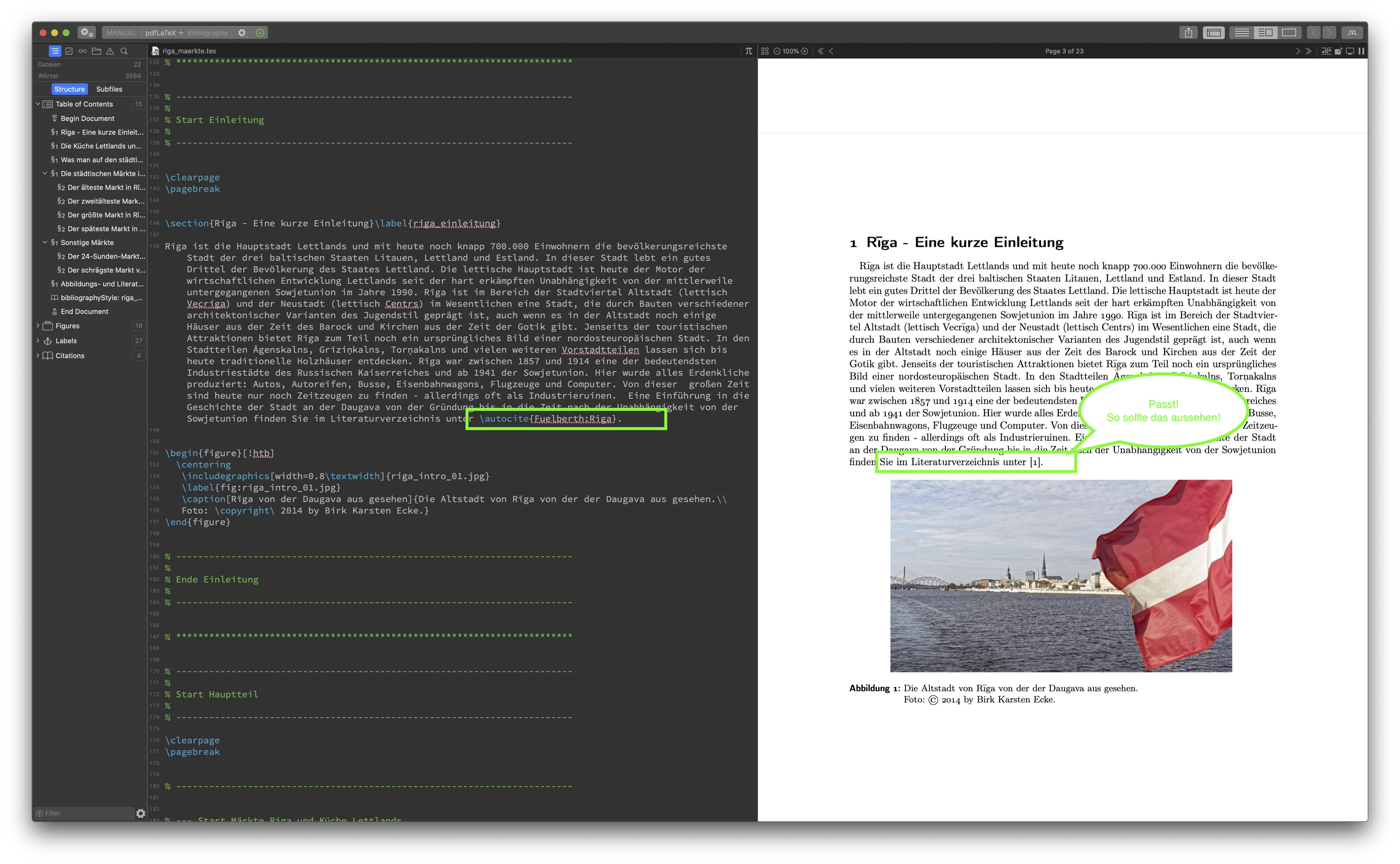Select Der späteste Markt subsection

(101, 229)
